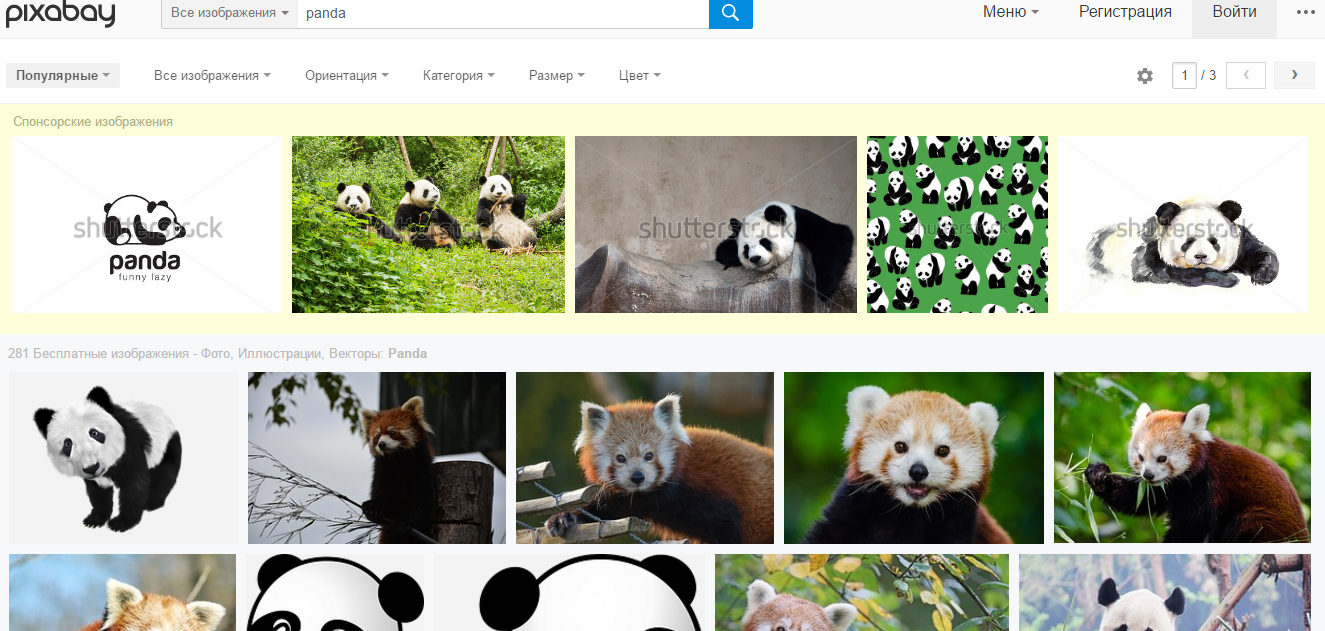Open the gear settings icon
This screenshot has height=631, width=1325.
1145,76
